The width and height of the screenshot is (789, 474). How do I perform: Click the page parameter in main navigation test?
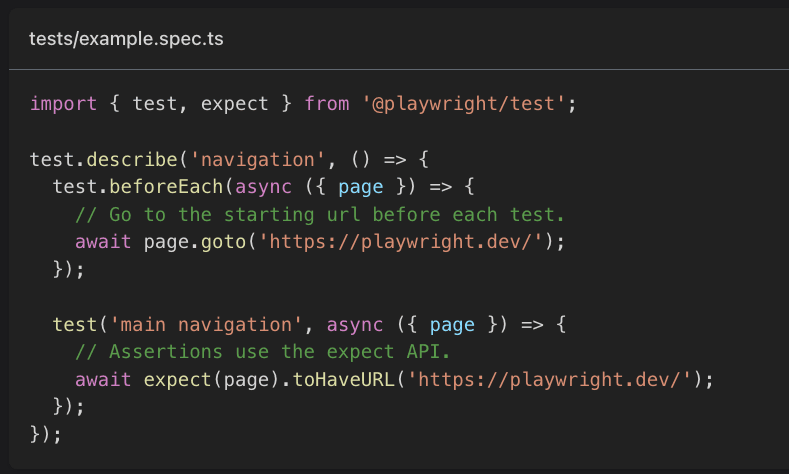(x=451, y=325)
